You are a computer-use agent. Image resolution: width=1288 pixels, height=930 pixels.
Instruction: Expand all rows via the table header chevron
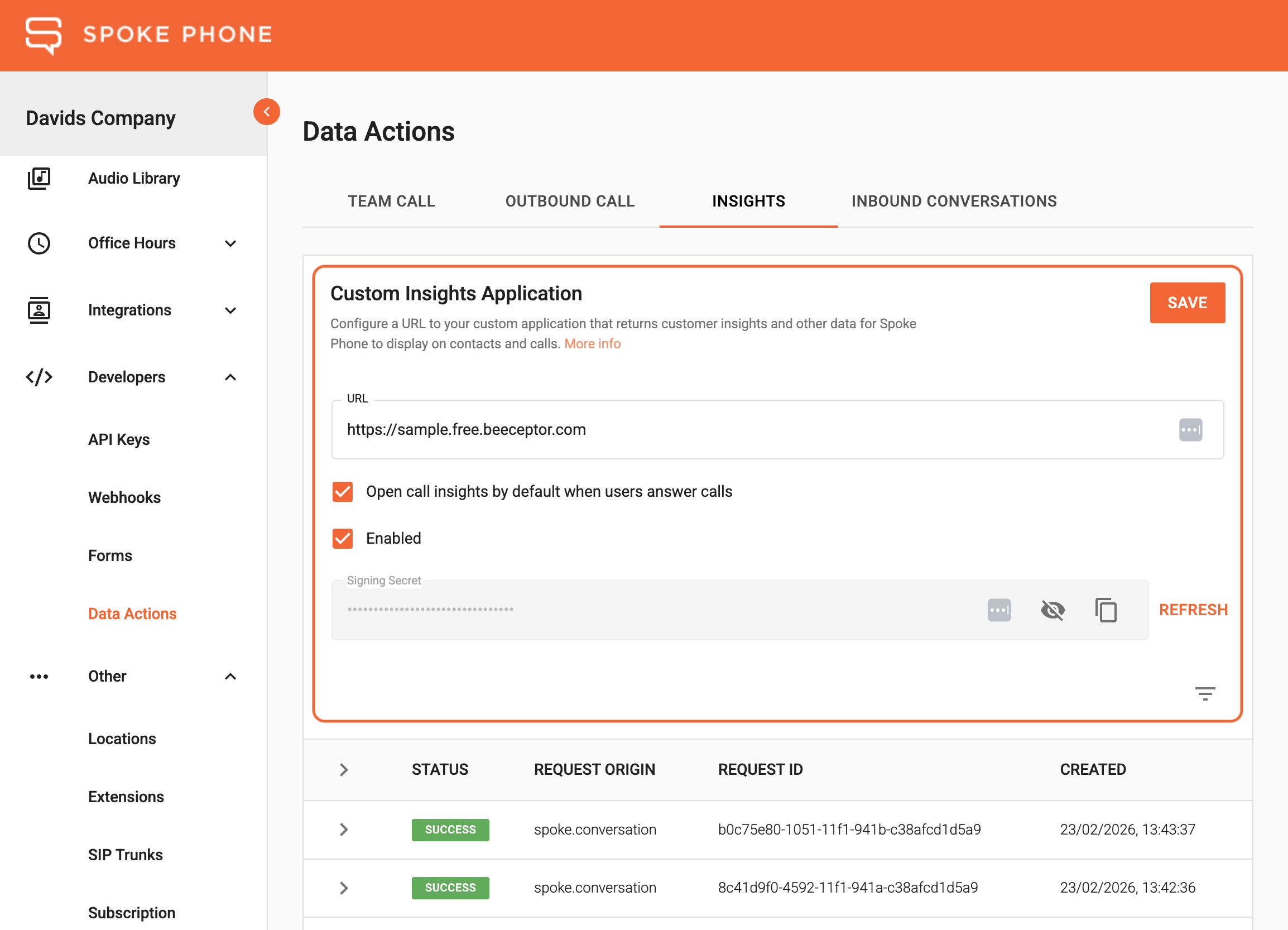coord(344,769)
